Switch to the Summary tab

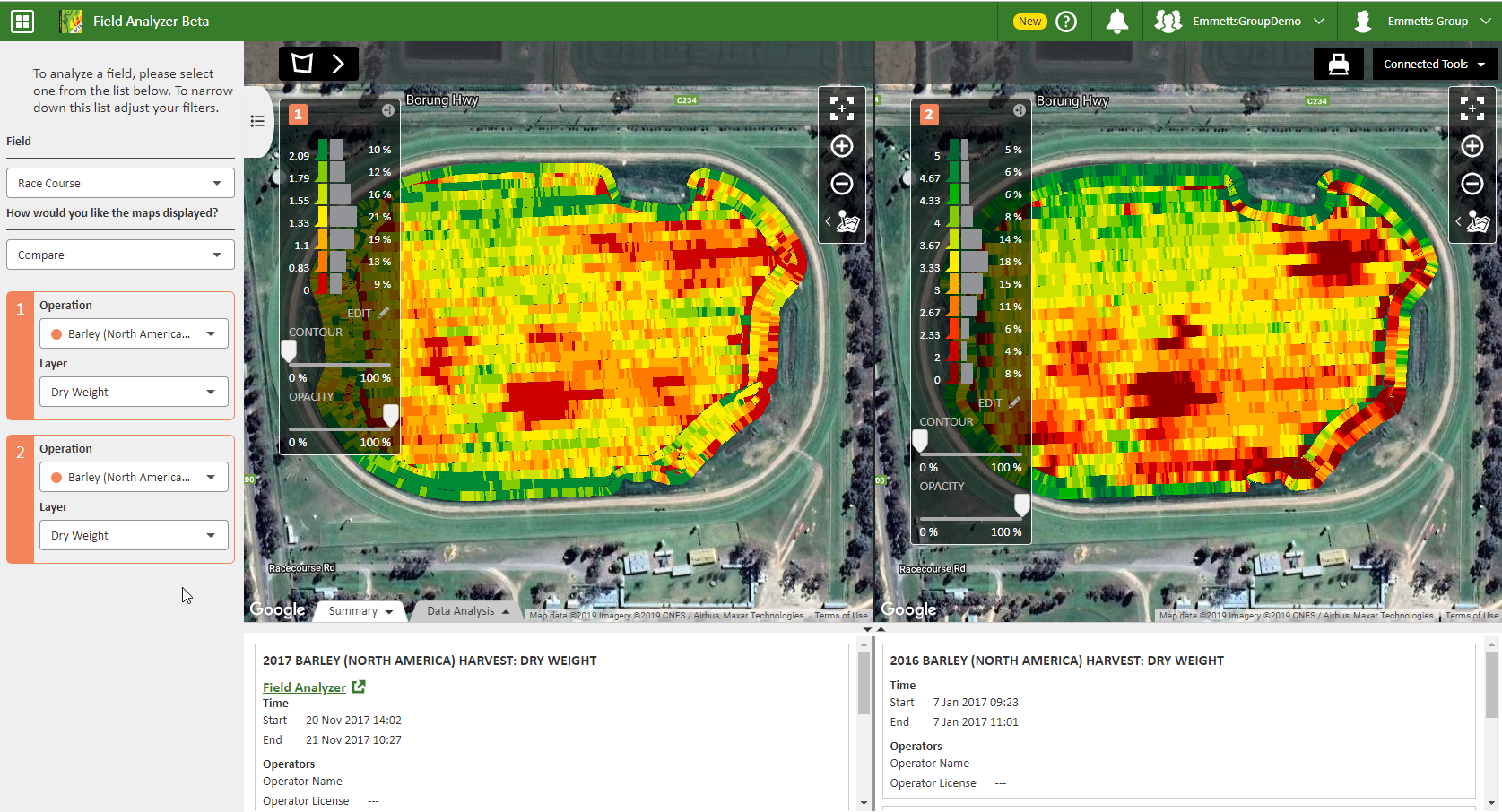tap(360, 611)
